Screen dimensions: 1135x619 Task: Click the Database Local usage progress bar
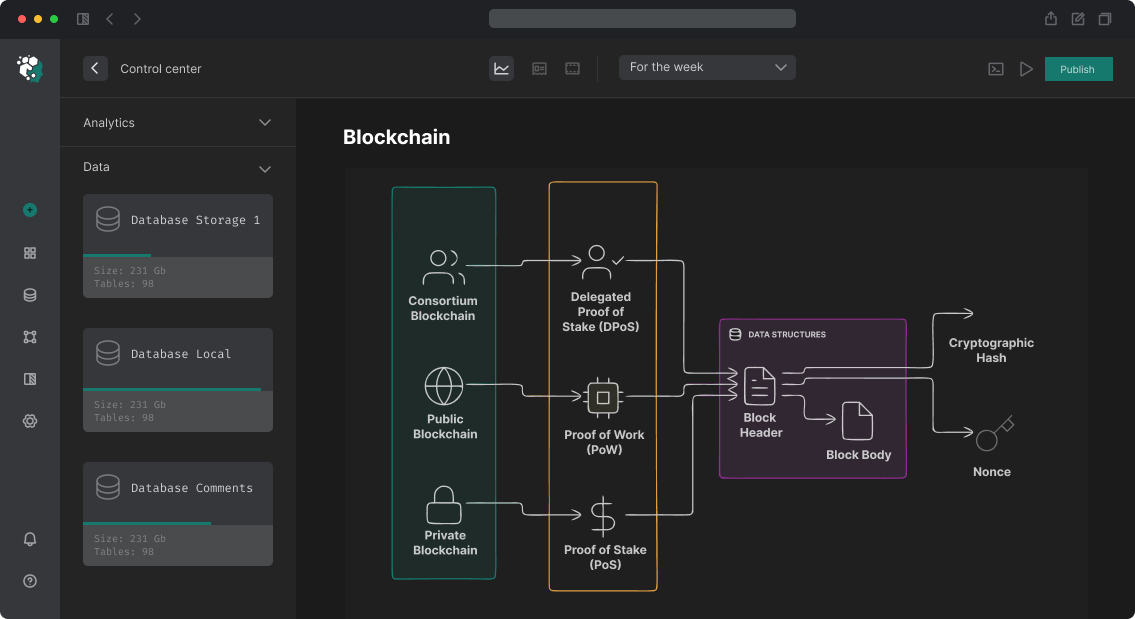pyautogui.click(x=172, y=389)
